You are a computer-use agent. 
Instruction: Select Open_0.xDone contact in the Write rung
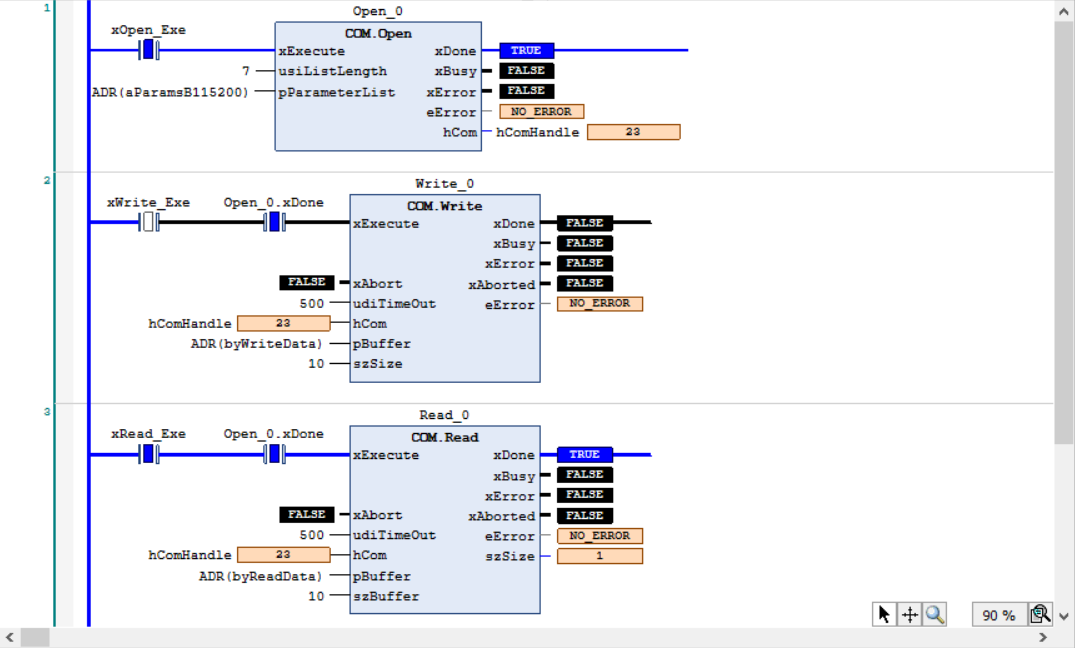[274, 222]
